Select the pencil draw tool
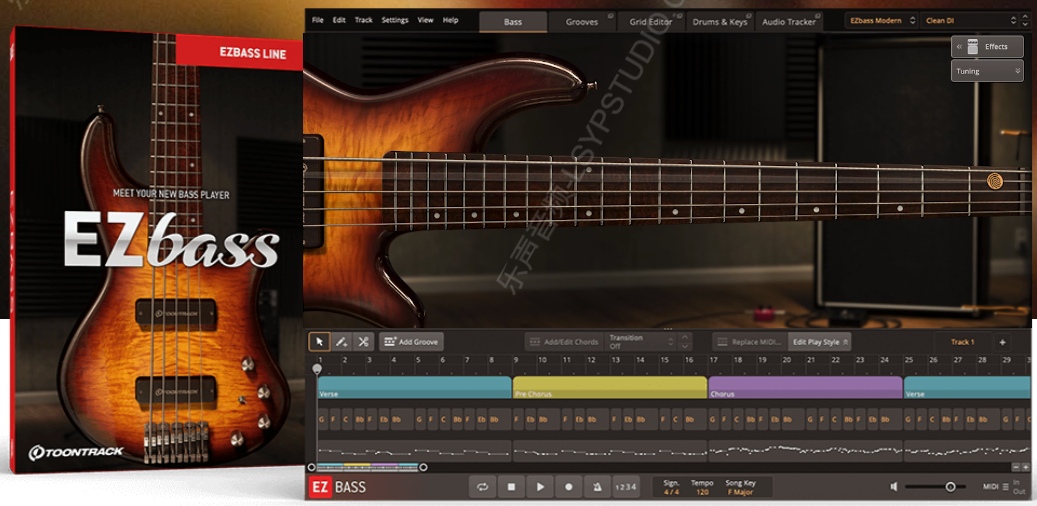The height and width of the screenshot is (506, 1037). (x=341, y=342)
